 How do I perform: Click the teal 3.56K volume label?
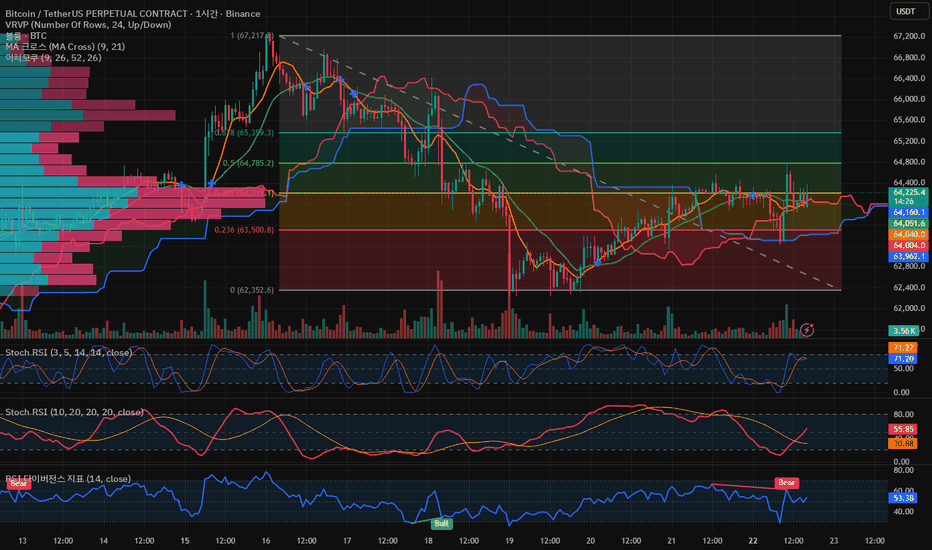[x=903, y=331]
